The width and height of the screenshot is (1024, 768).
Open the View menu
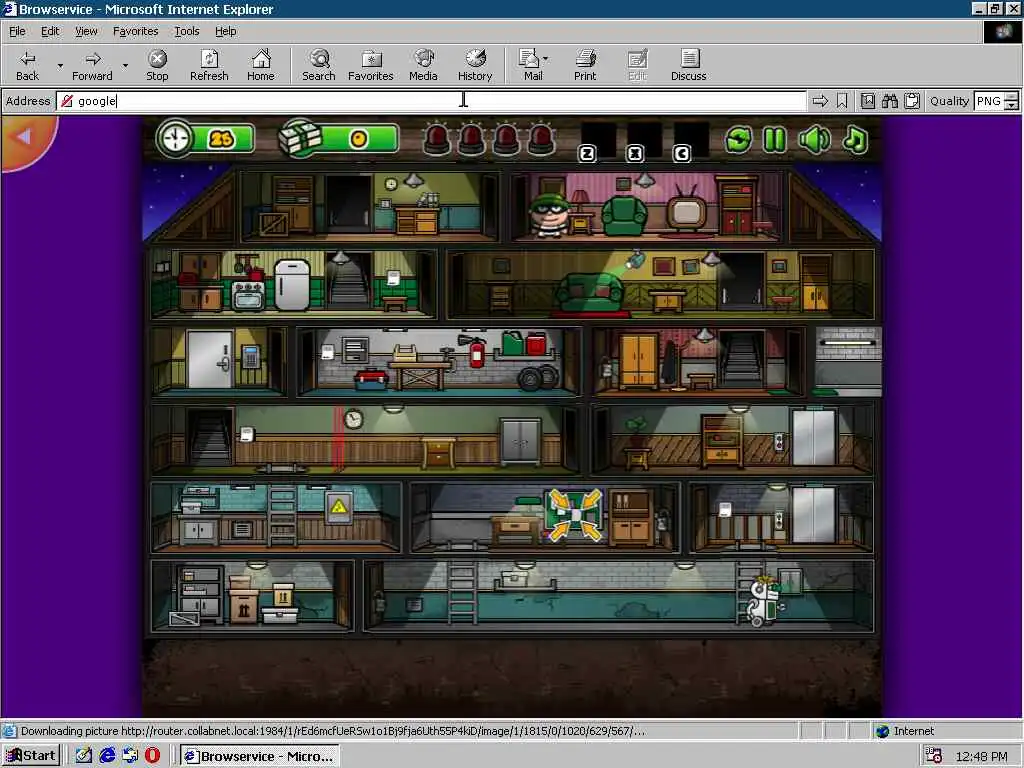point(86,31)
